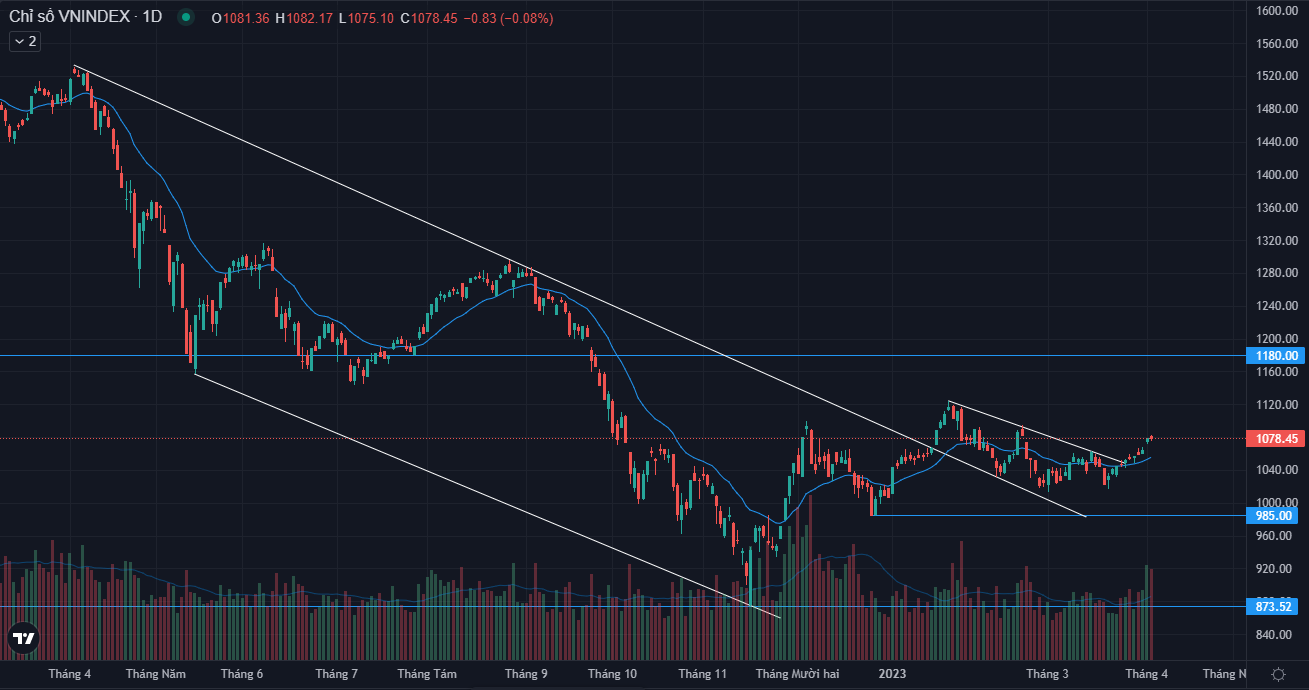
Task: Select the 985.00 price line label
Action: 1273,516
